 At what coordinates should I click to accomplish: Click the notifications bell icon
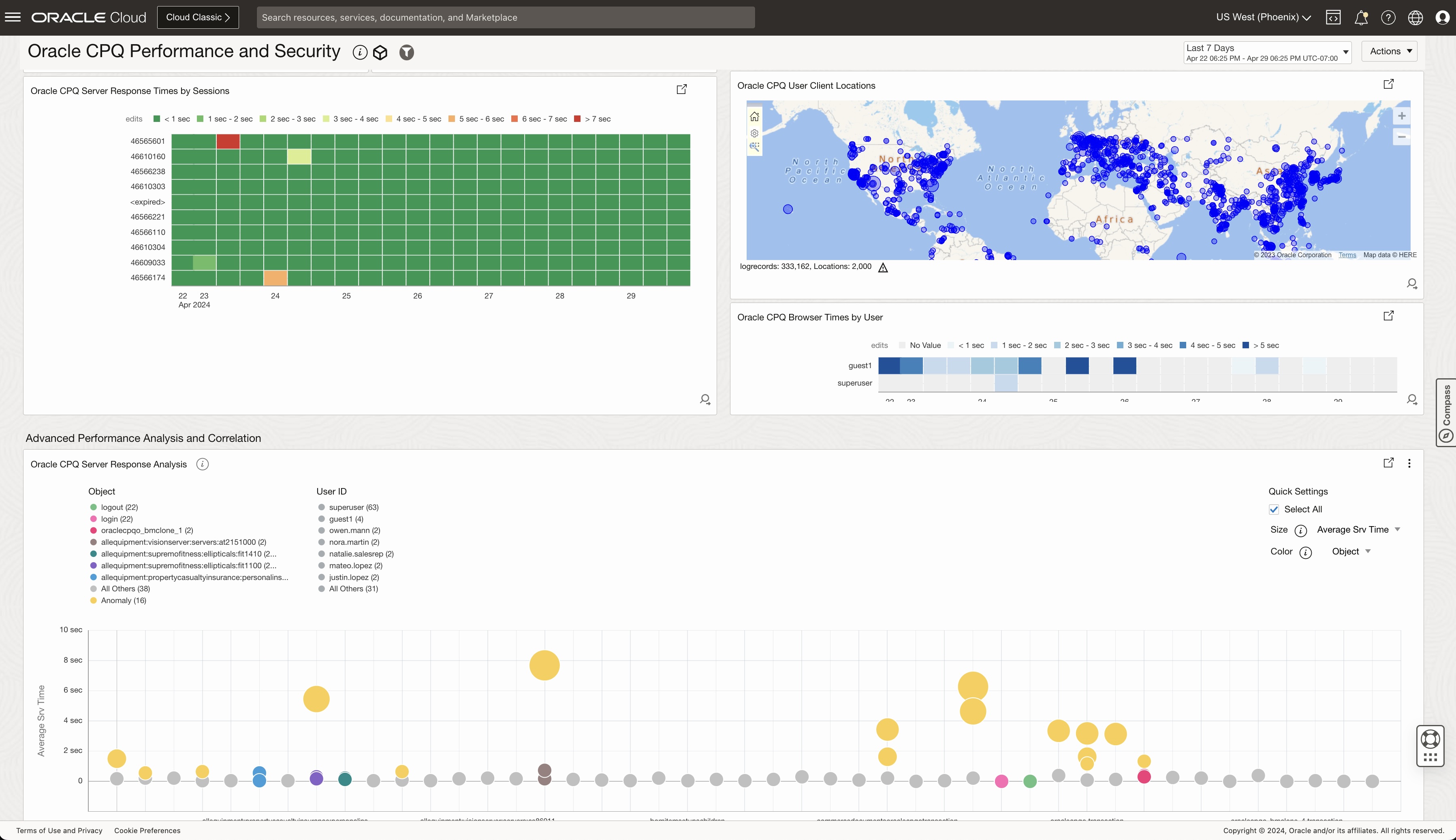[x=1361, y=17]
